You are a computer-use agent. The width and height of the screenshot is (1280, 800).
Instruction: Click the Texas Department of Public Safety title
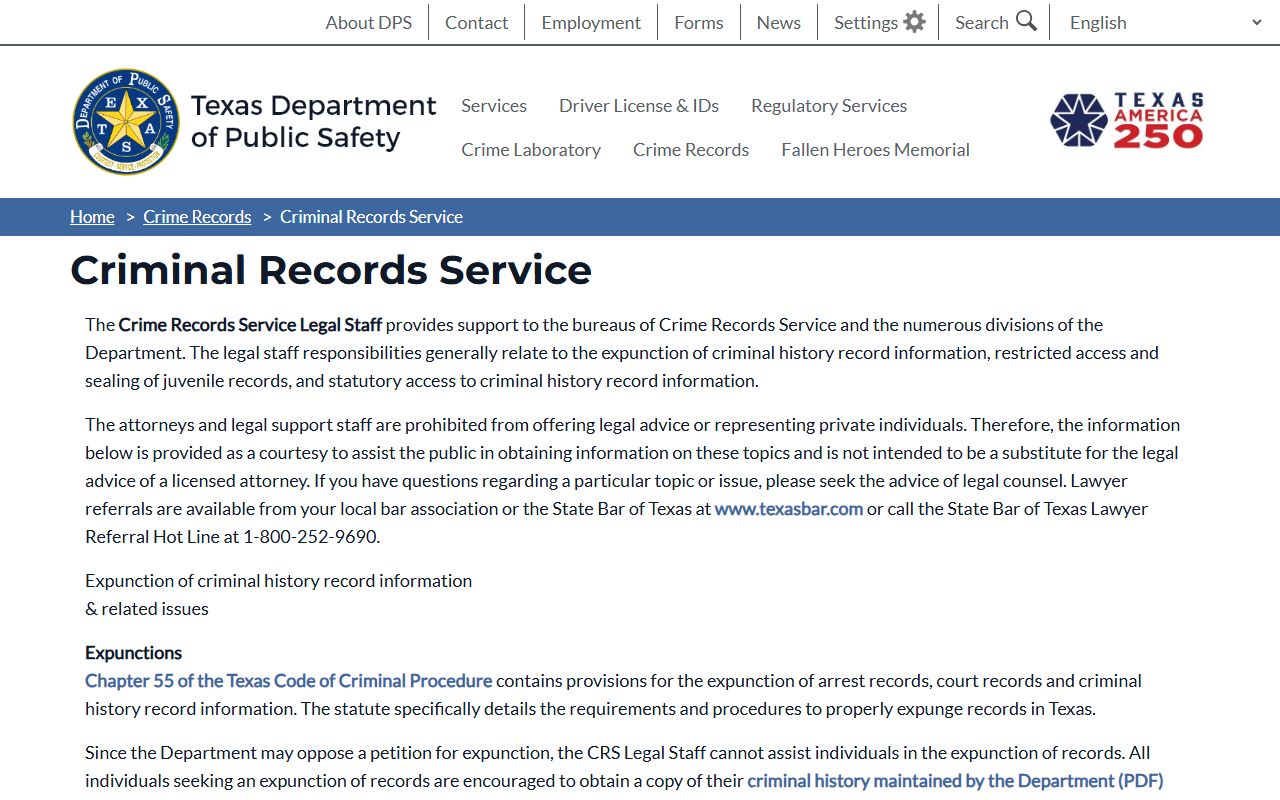pos(313,121)
